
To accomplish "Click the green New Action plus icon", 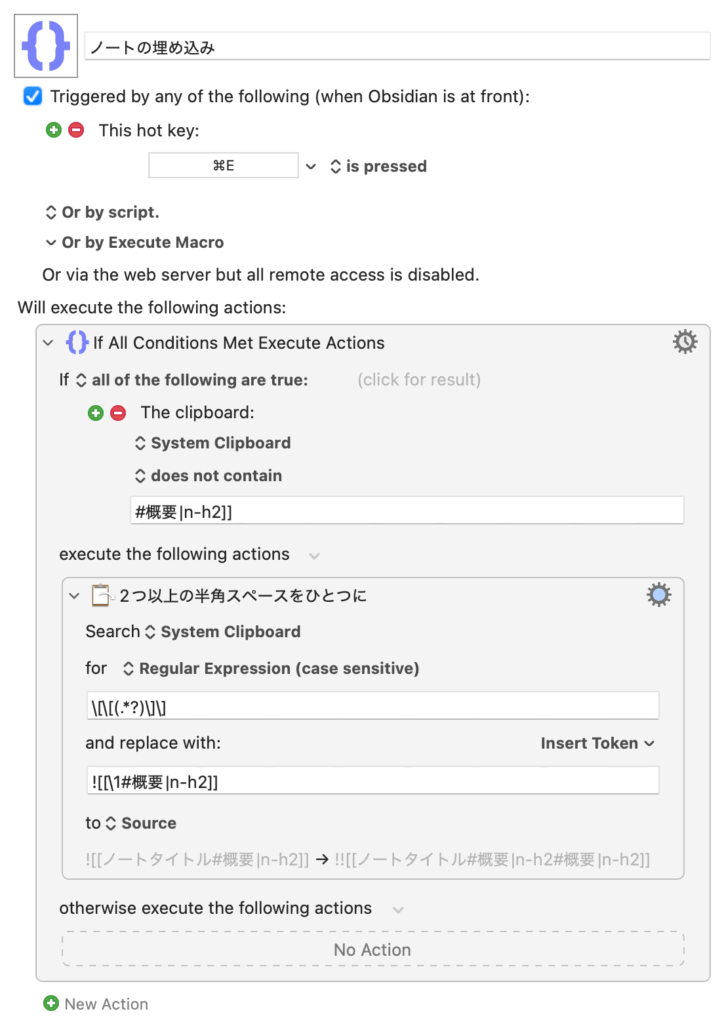I will [51, 1003].
